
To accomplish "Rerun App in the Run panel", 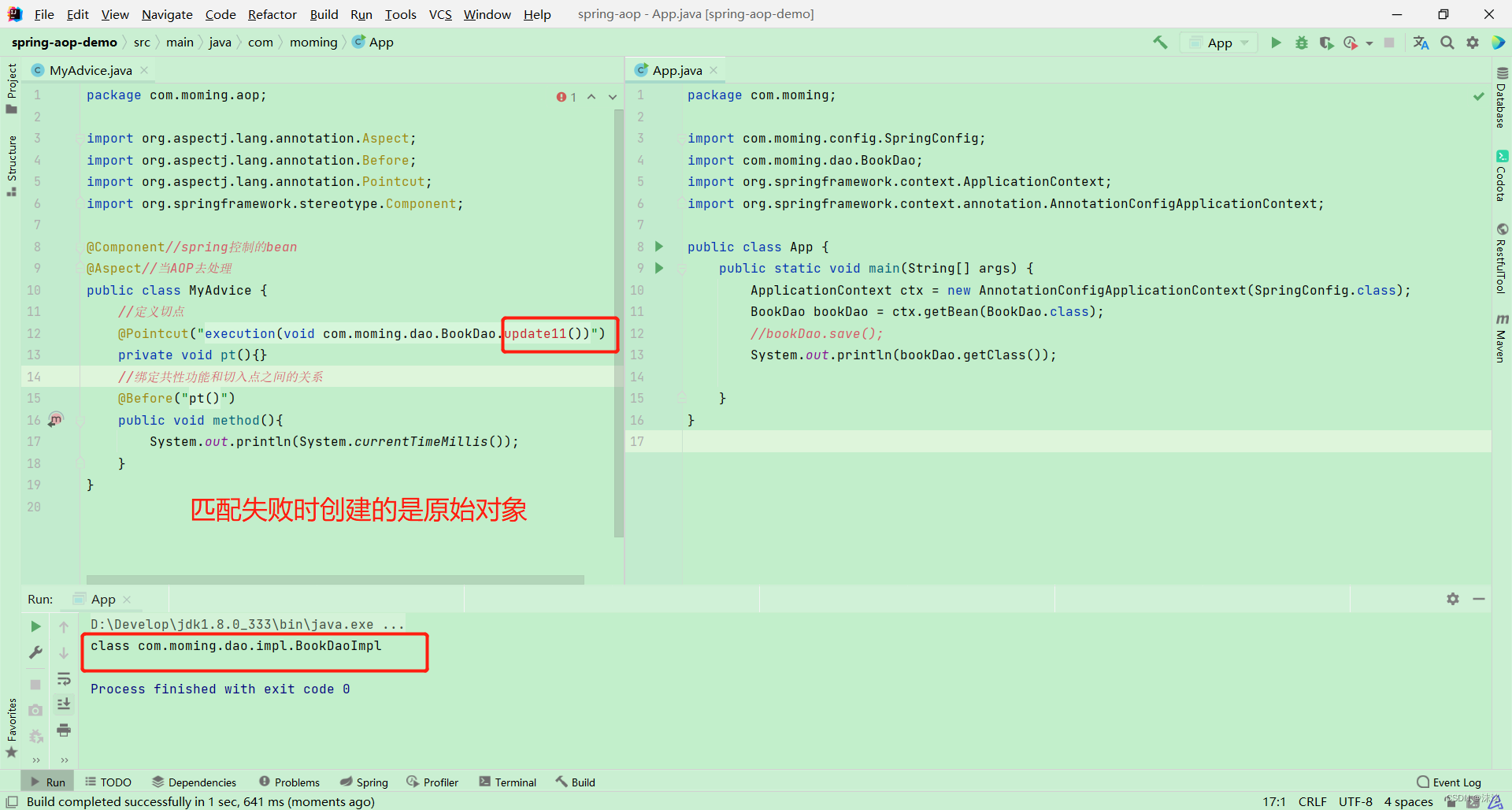I will click(x=35, y=626).
